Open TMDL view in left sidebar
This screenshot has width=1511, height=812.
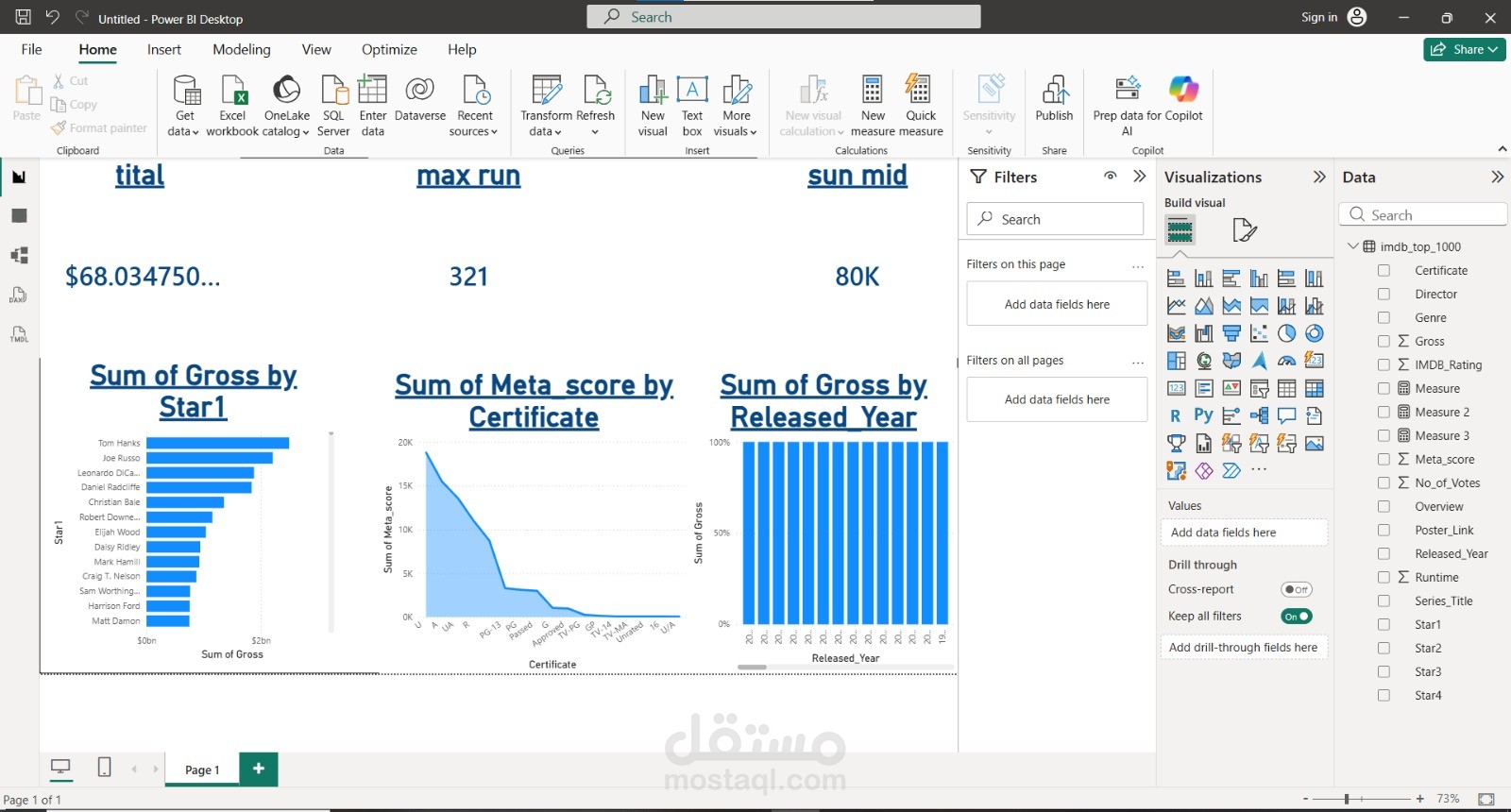(x=19, y=335)
